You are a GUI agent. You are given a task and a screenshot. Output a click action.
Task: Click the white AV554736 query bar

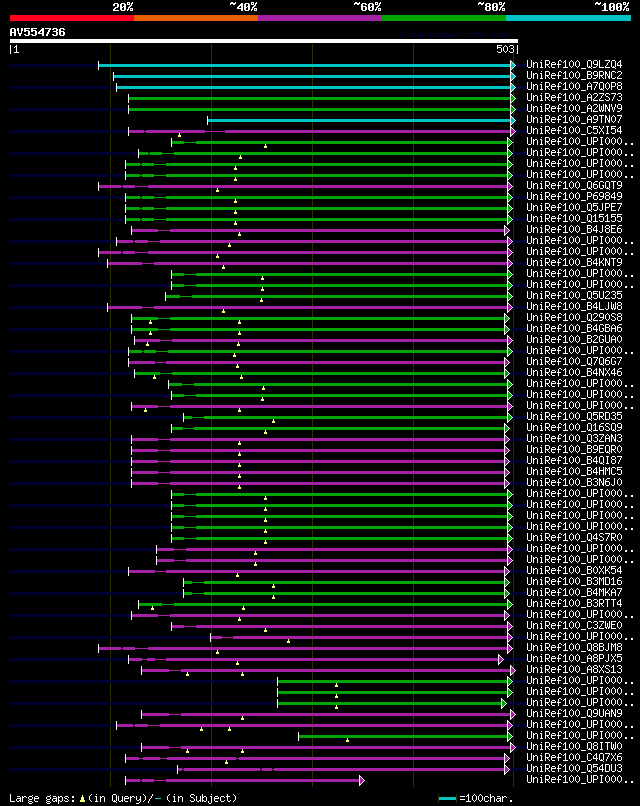[264, 41]
